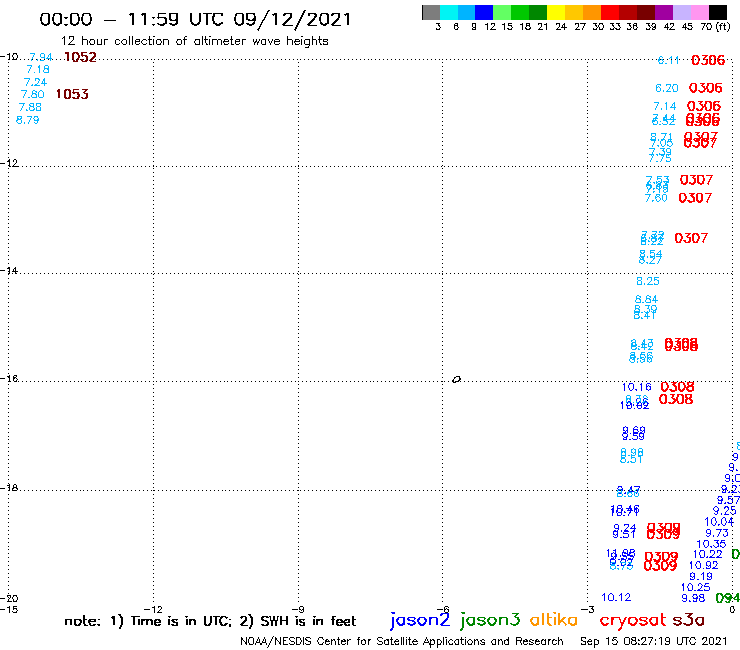Select the wave height '10.25'
The image size is (740, 650).
695,587
